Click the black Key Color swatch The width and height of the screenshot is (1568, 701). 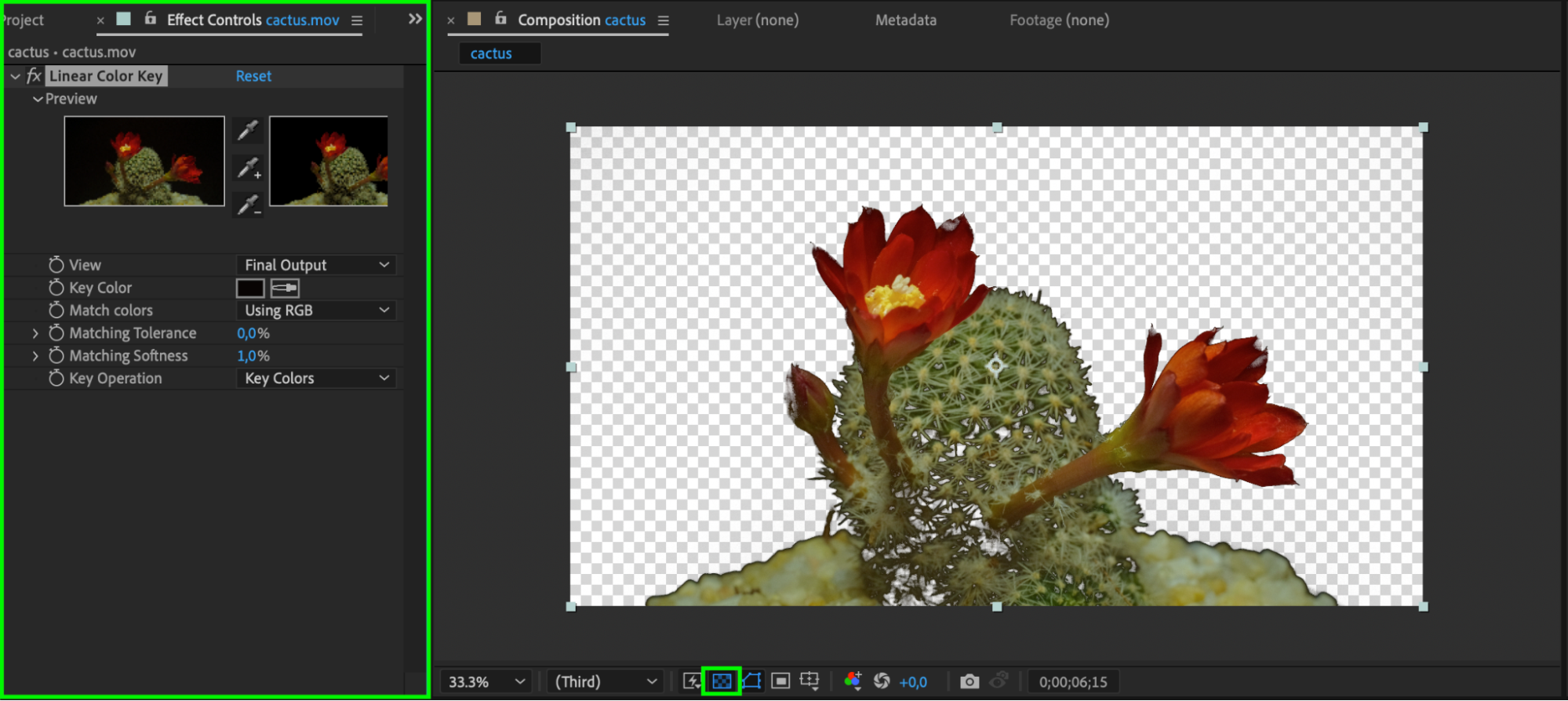click(250, 289)
